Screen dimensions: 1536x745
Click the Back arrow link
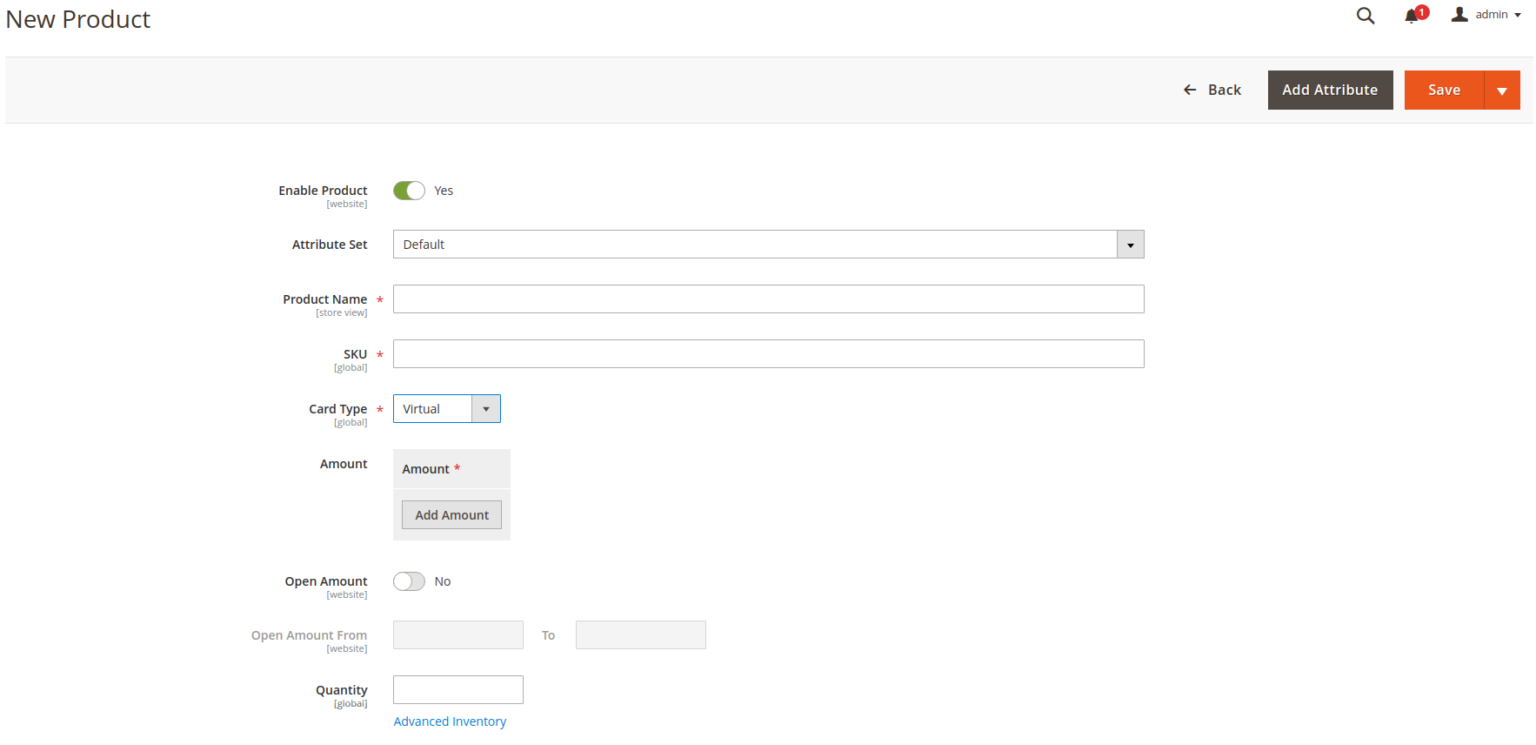pyautogui.click(x=1212, y=90)
